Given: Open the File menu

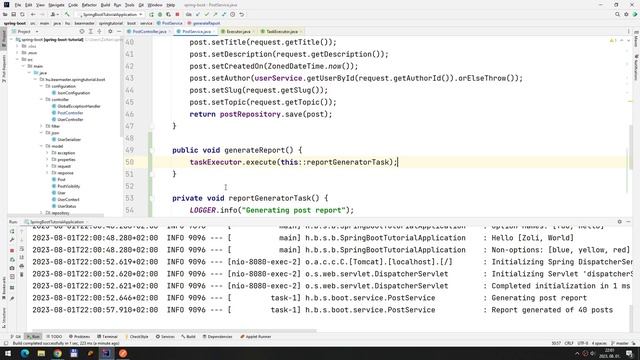Looking at the screenshot, I should click(18, 5).
